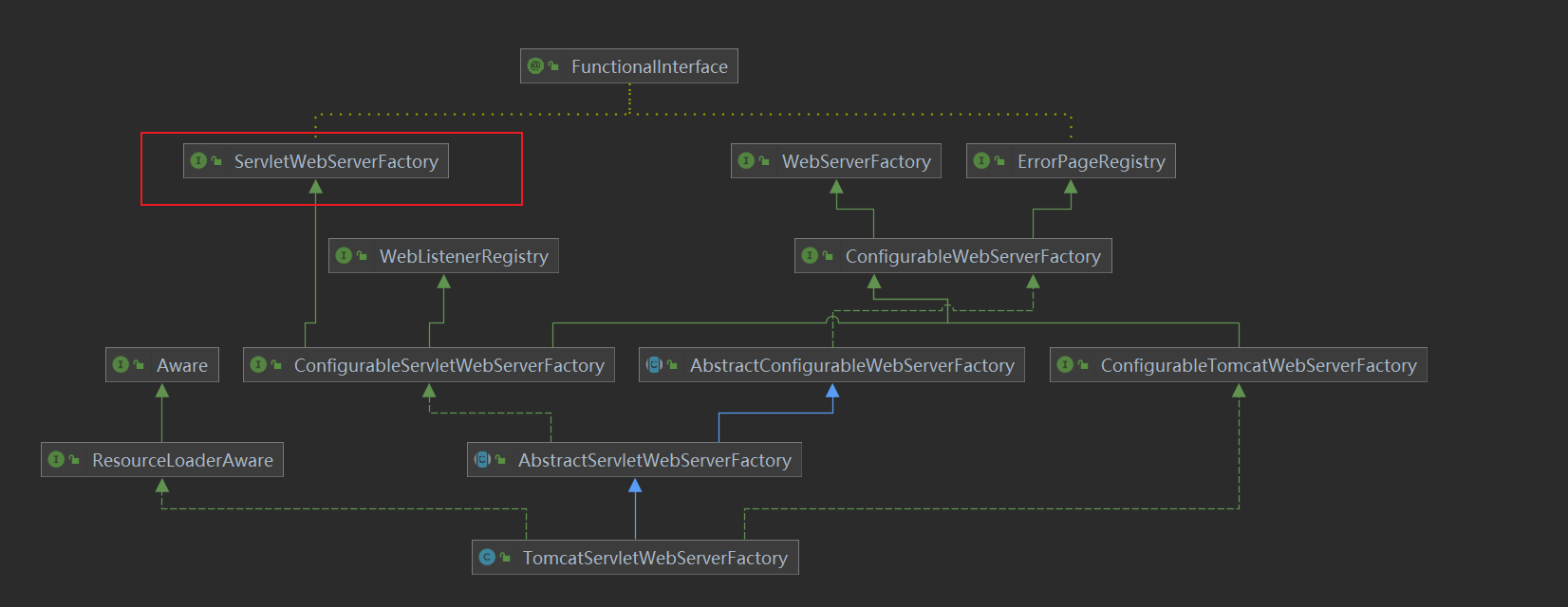Screen dimensions: 1568x607
Task: Click the interface icon beside ConfigurableTomcatWebServerFactory
Action: pos(1065,365)
